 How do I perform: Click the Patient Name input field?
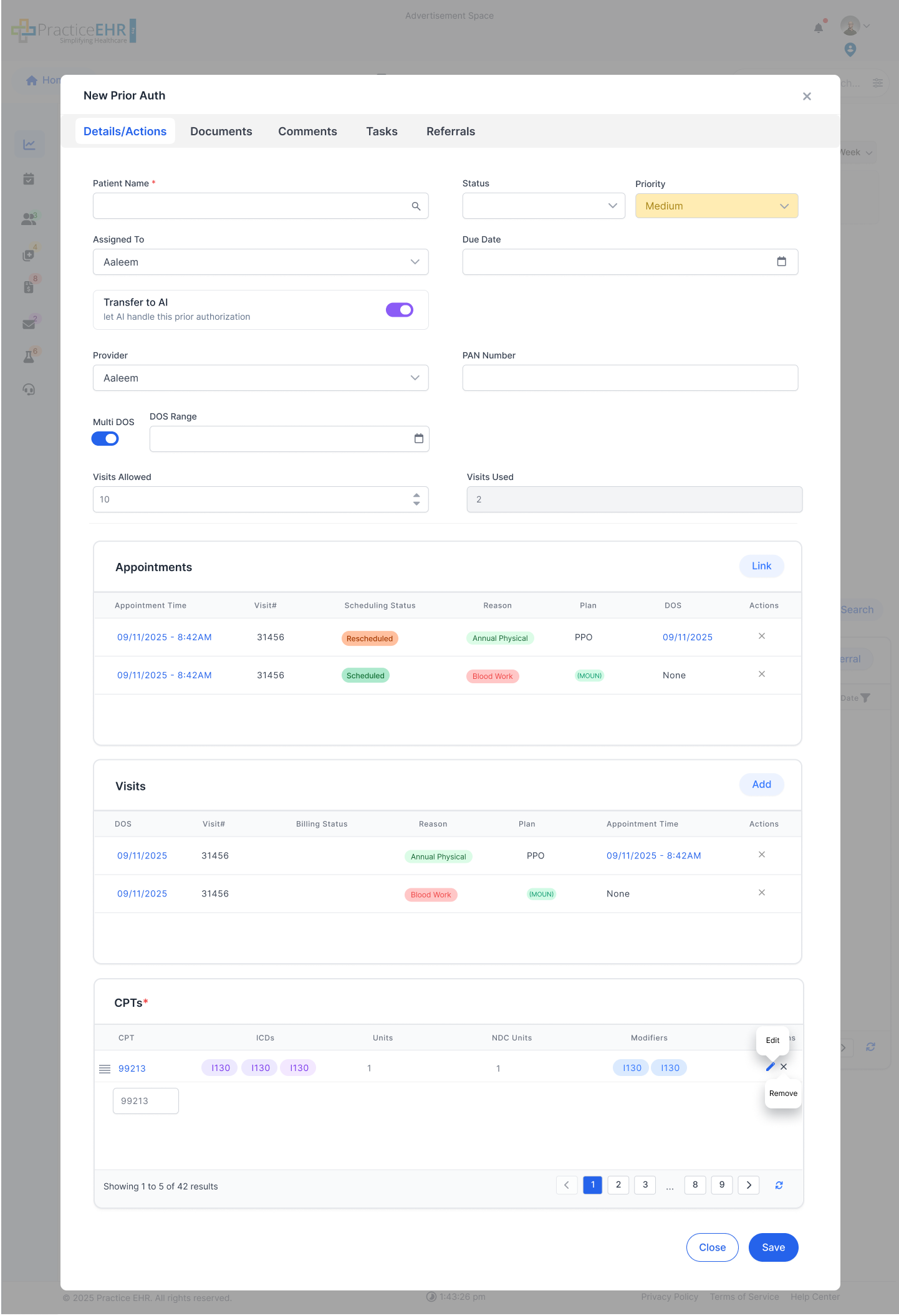(x=261, y=206)
